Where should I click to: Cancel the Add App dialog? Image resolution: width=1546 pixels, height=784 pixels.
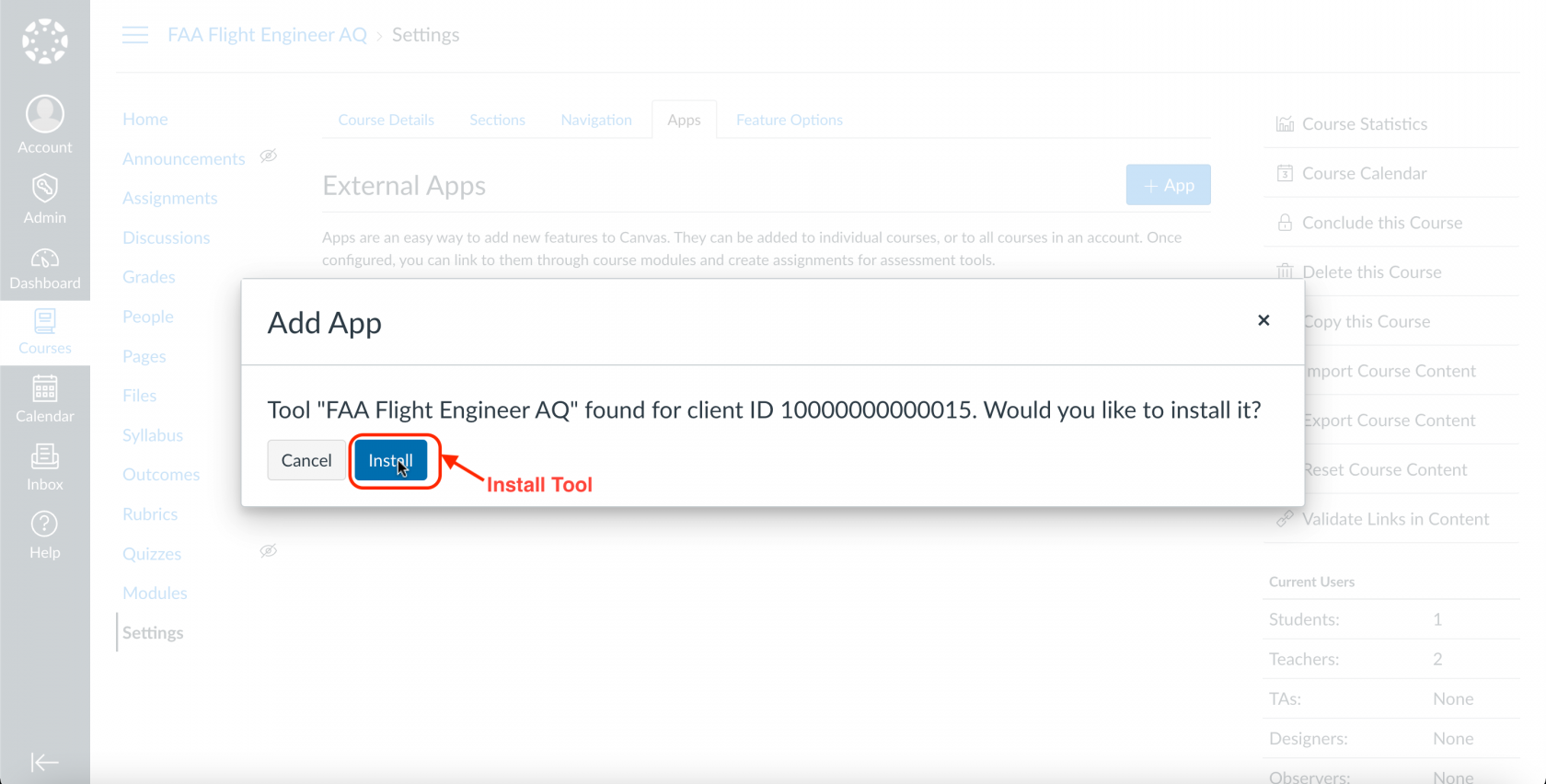coord(306,460)
